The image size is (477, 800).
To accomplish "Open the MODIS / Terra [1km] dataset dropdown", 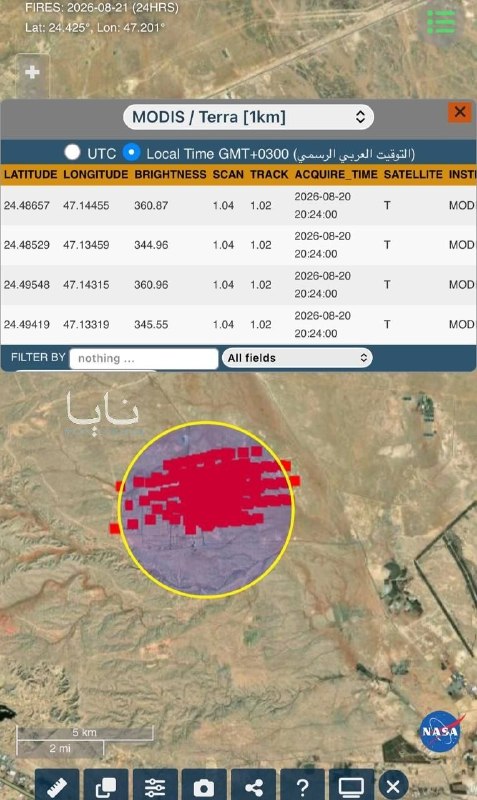I will point(248,117).
